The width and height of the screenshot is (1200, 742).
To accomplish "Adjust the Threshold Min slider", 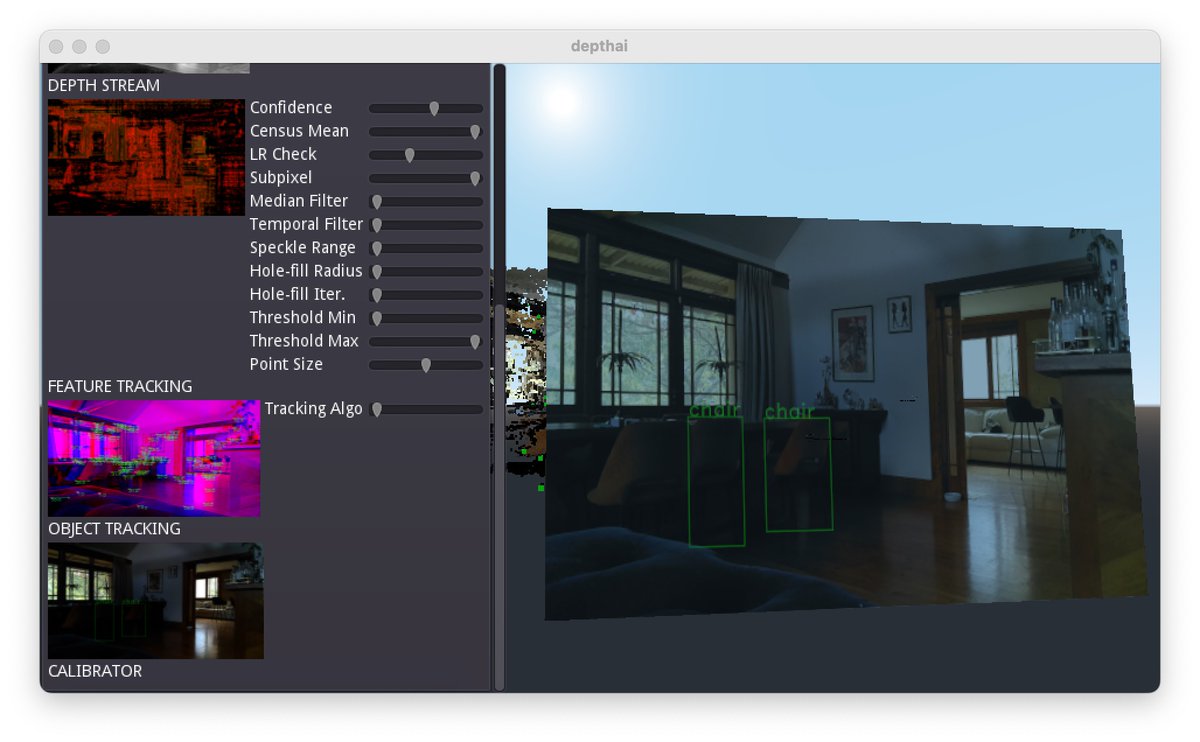I will (x=426, y=318).
